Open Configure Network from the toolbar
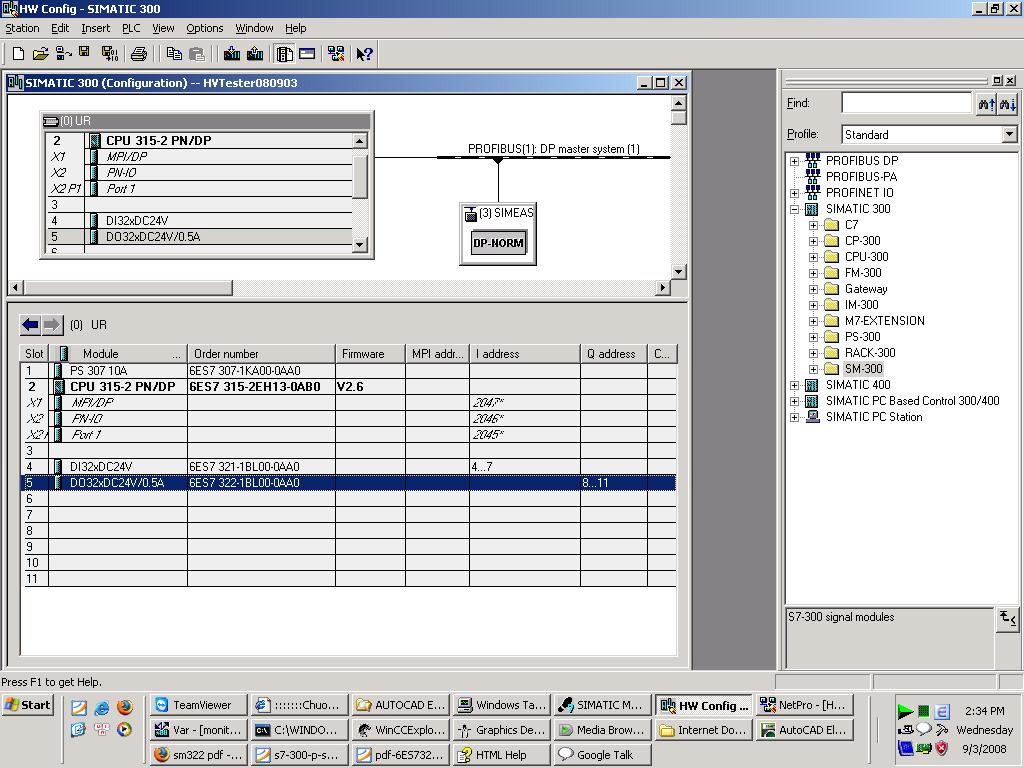 [x=336, y=54]
